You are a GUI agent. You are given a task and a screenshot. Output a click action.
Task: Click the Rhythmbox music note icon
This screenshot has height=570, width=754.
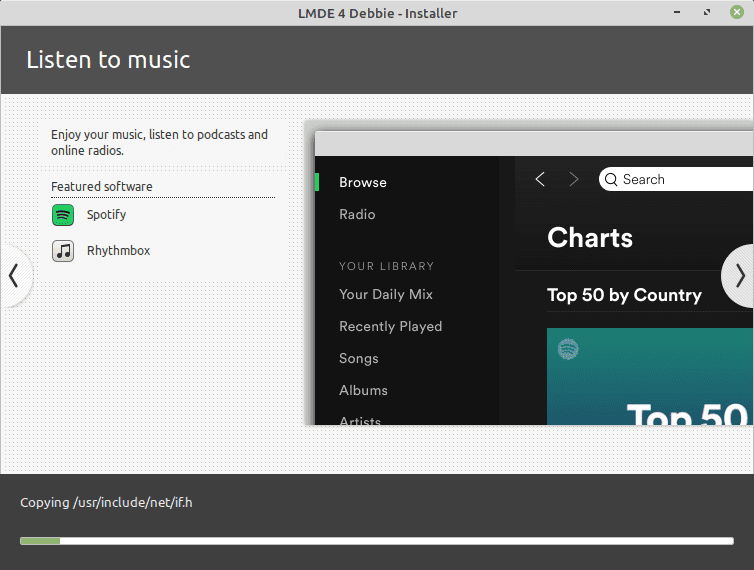coord(63,251)
